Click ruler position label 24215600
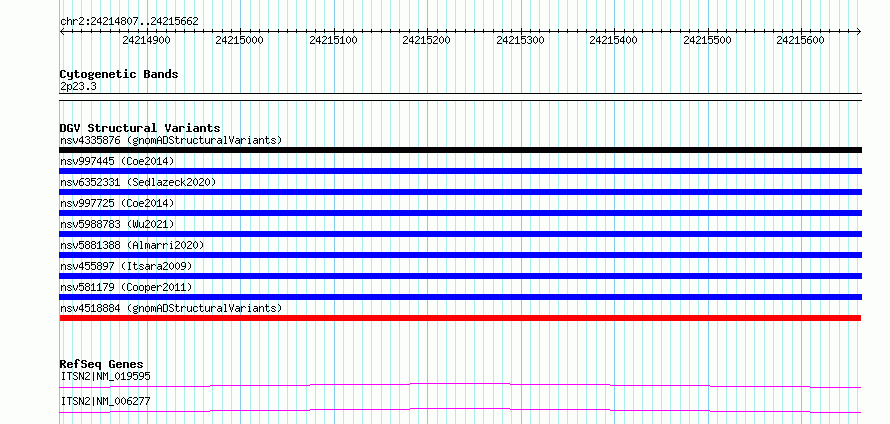This screenshot has height=424, width=890. click(800, 40)
